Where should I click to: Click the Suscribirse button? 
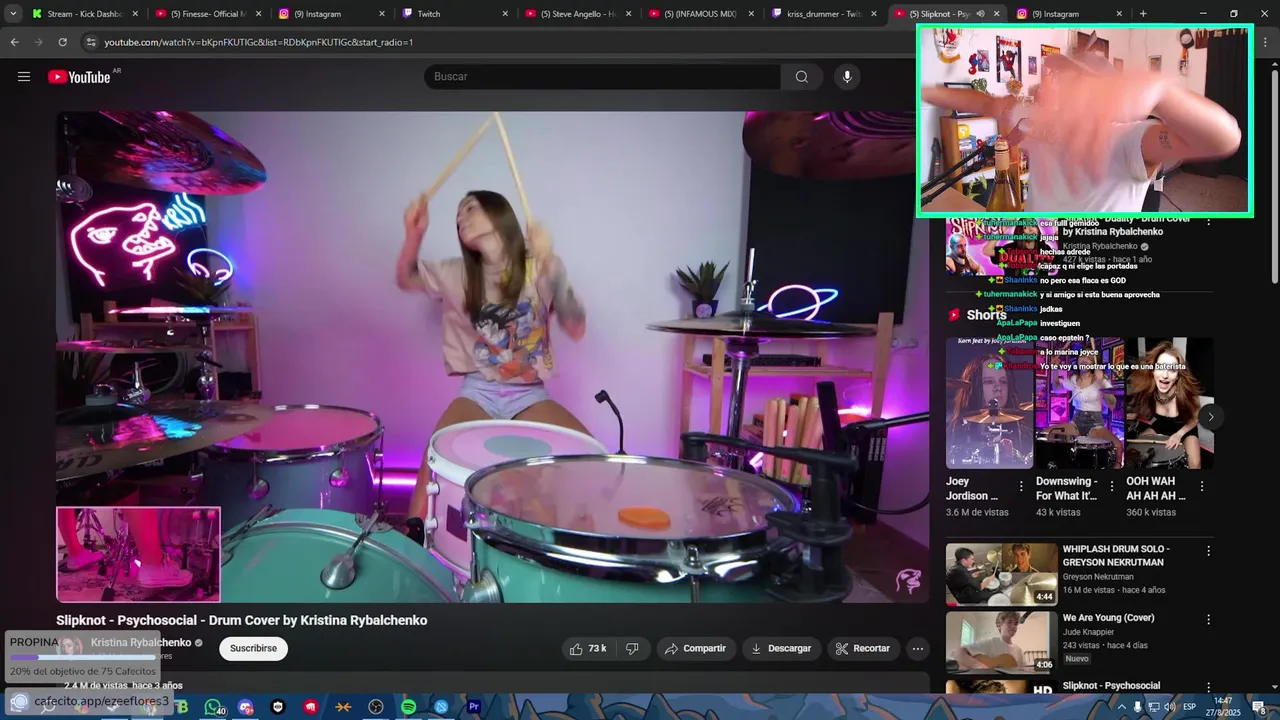pos(253,648)
